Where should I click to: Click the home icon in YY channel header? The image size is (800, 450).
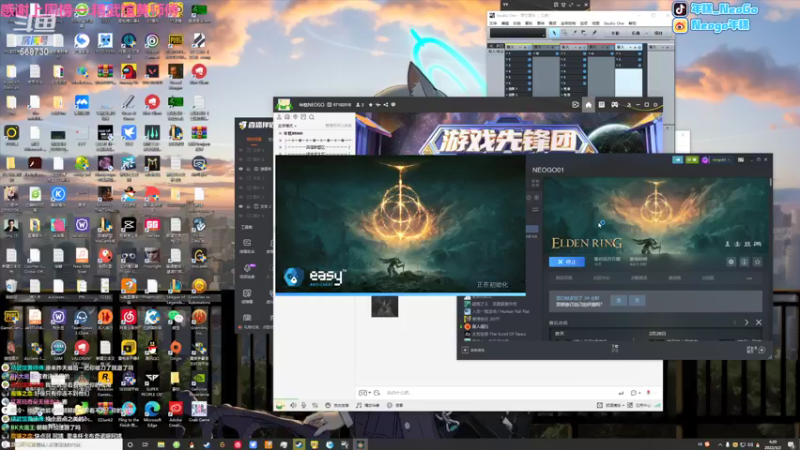point(588,105)
